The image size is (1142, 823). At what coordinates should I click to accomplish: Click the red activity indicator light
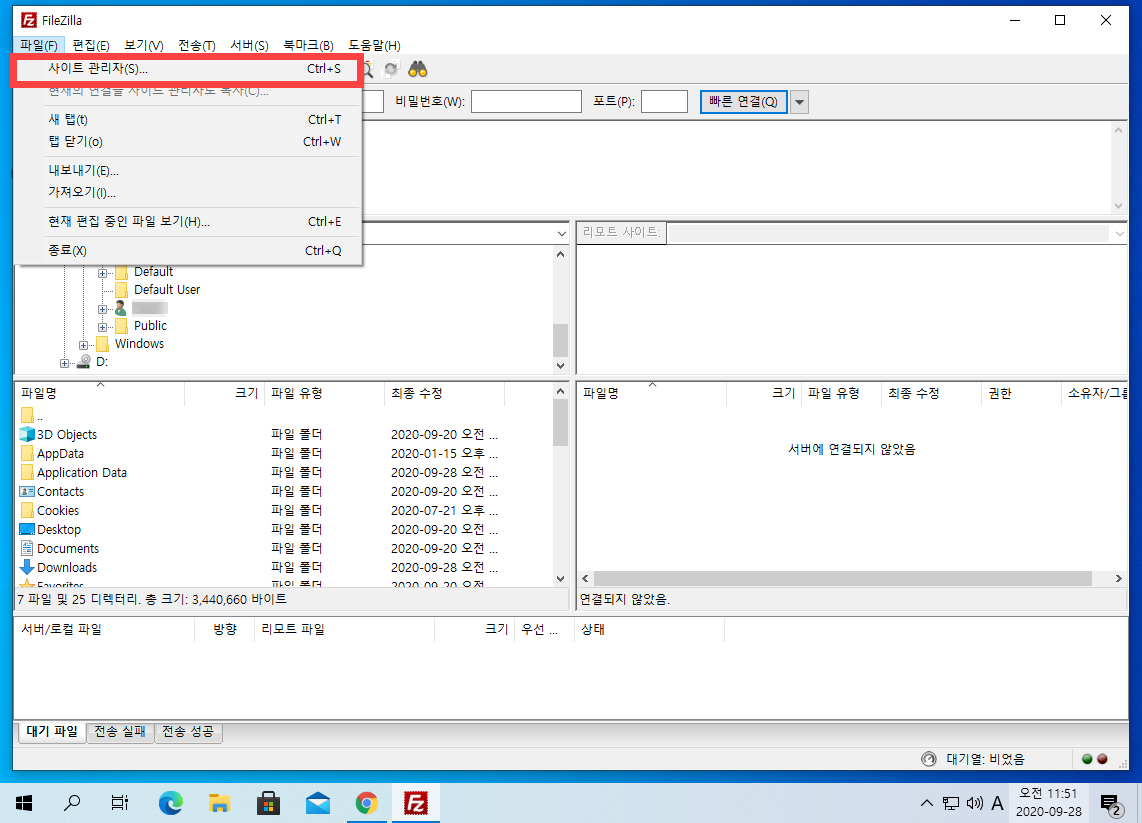pos(1102,759)
